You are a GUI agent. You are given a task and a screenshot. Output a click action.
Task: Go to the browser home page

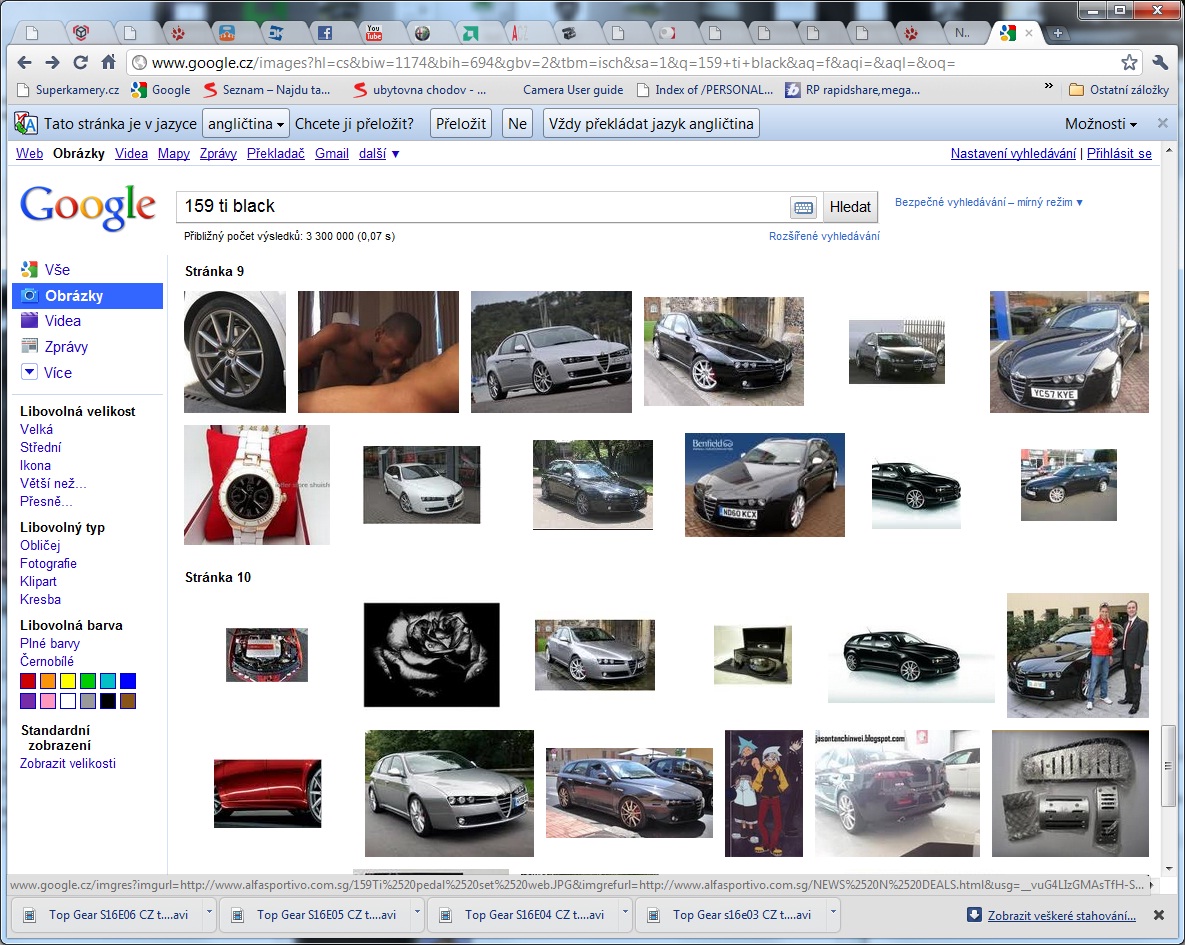coord(109,63)
